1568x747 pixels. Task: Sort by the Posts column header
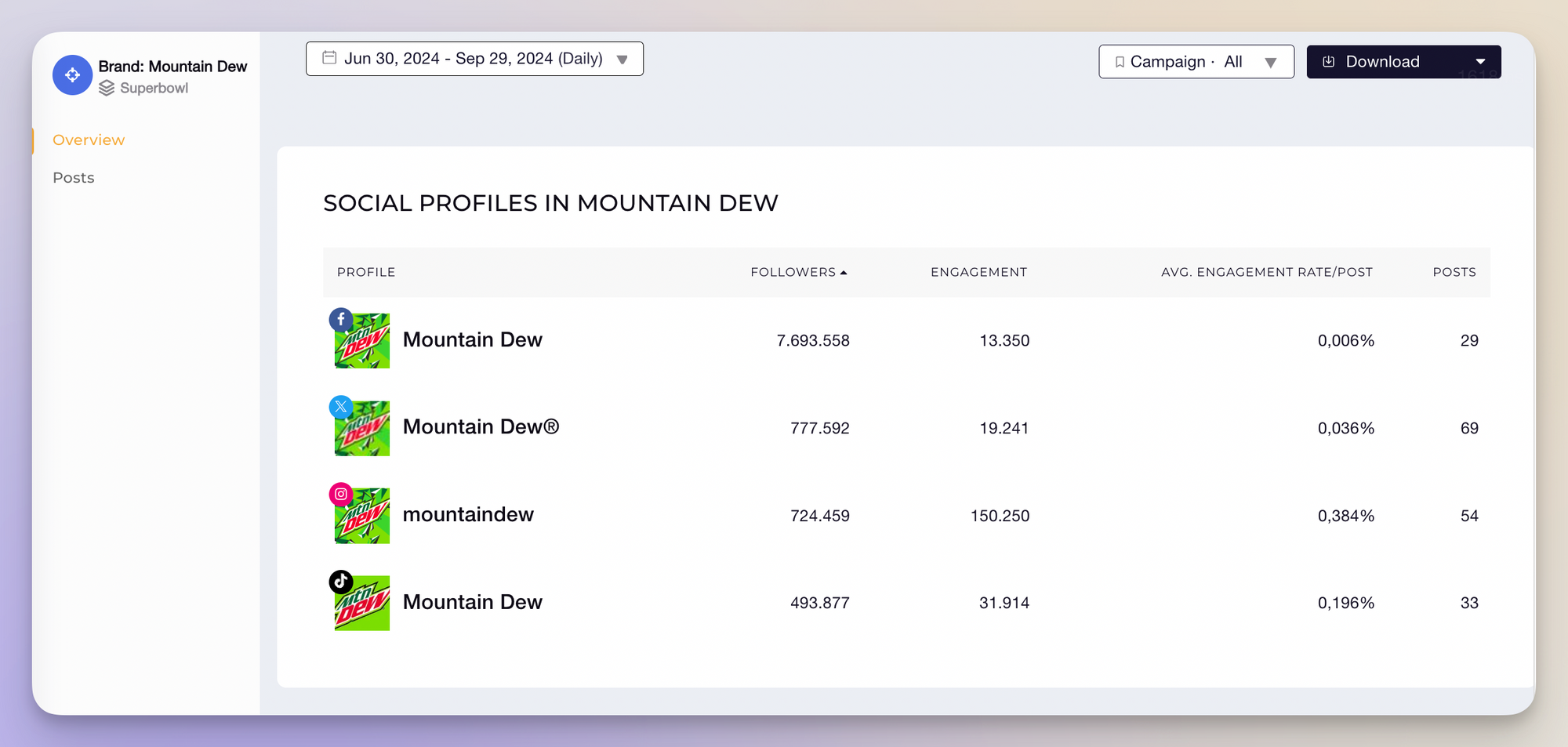tap(1454, 272)
